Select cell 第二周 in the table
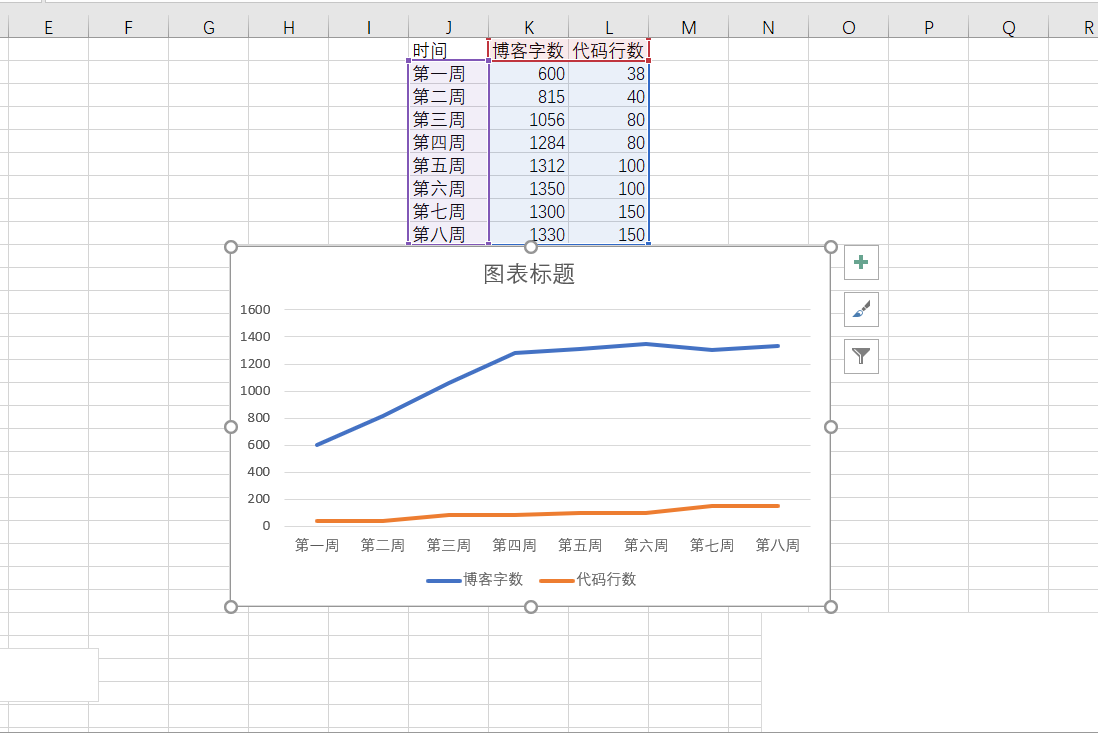Screen dimensions: 1098x733 click(448, 97)
